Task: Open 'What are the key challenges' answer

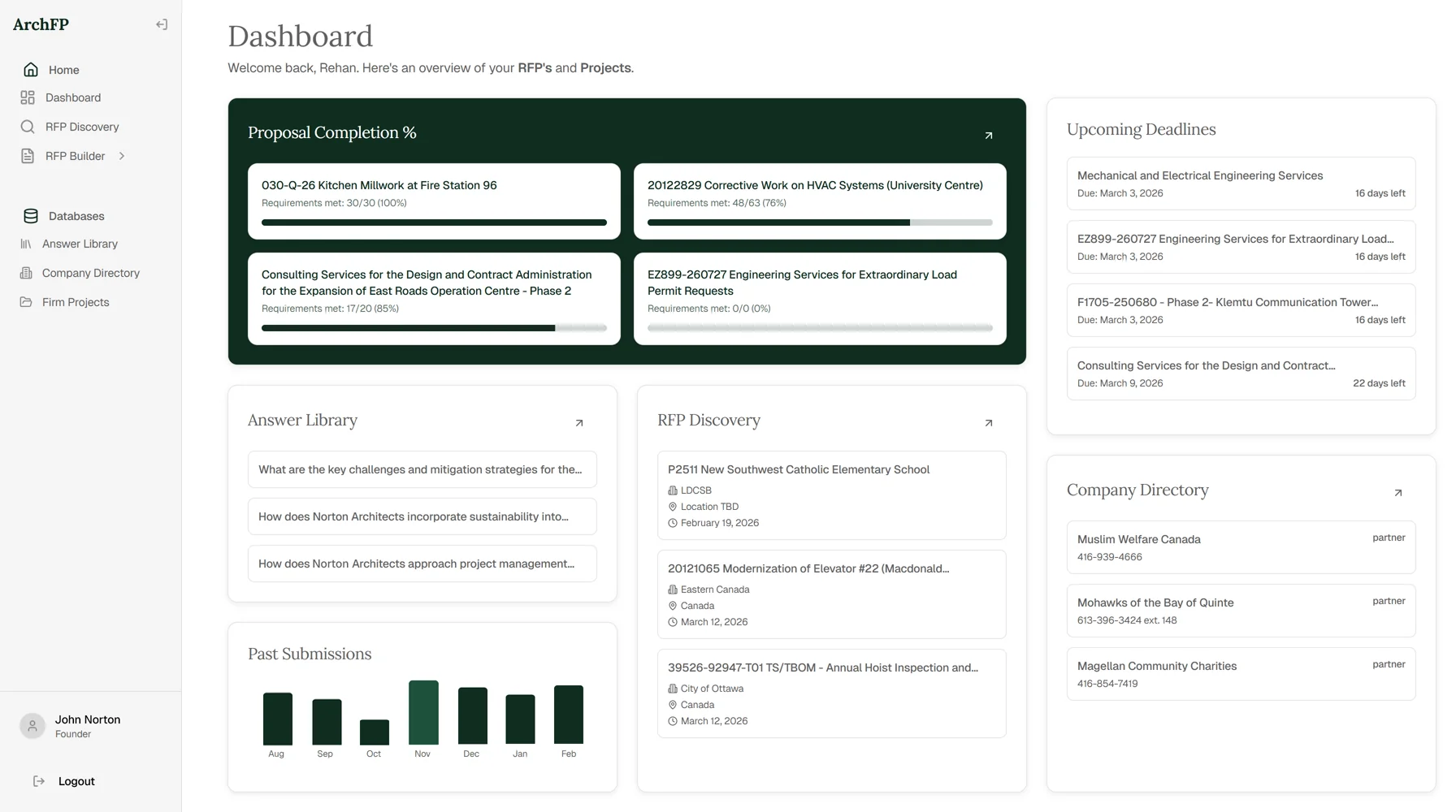Action: [x=422, y=469]
